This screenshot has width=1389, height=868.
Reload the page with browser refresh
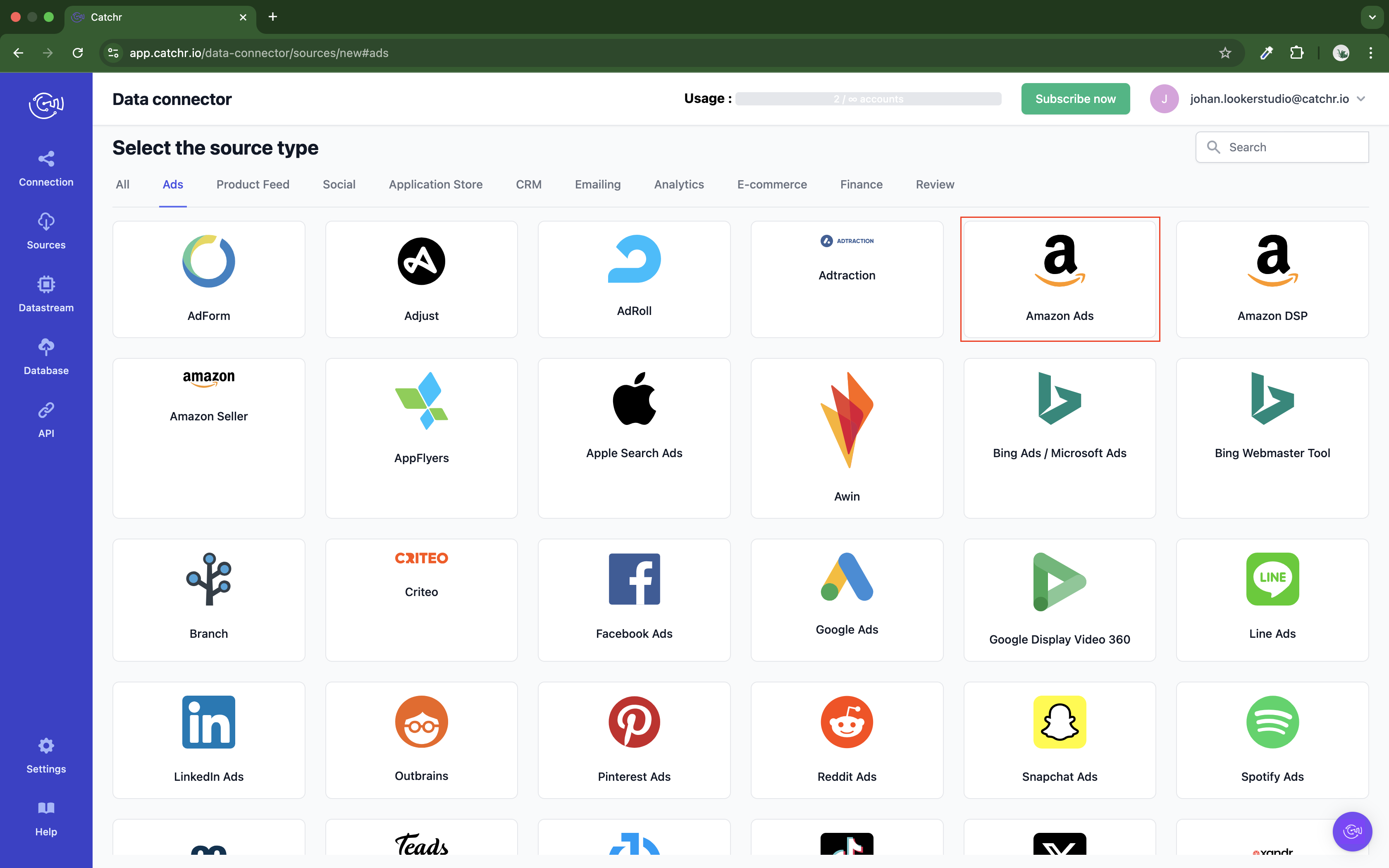[x=77, y=53]
